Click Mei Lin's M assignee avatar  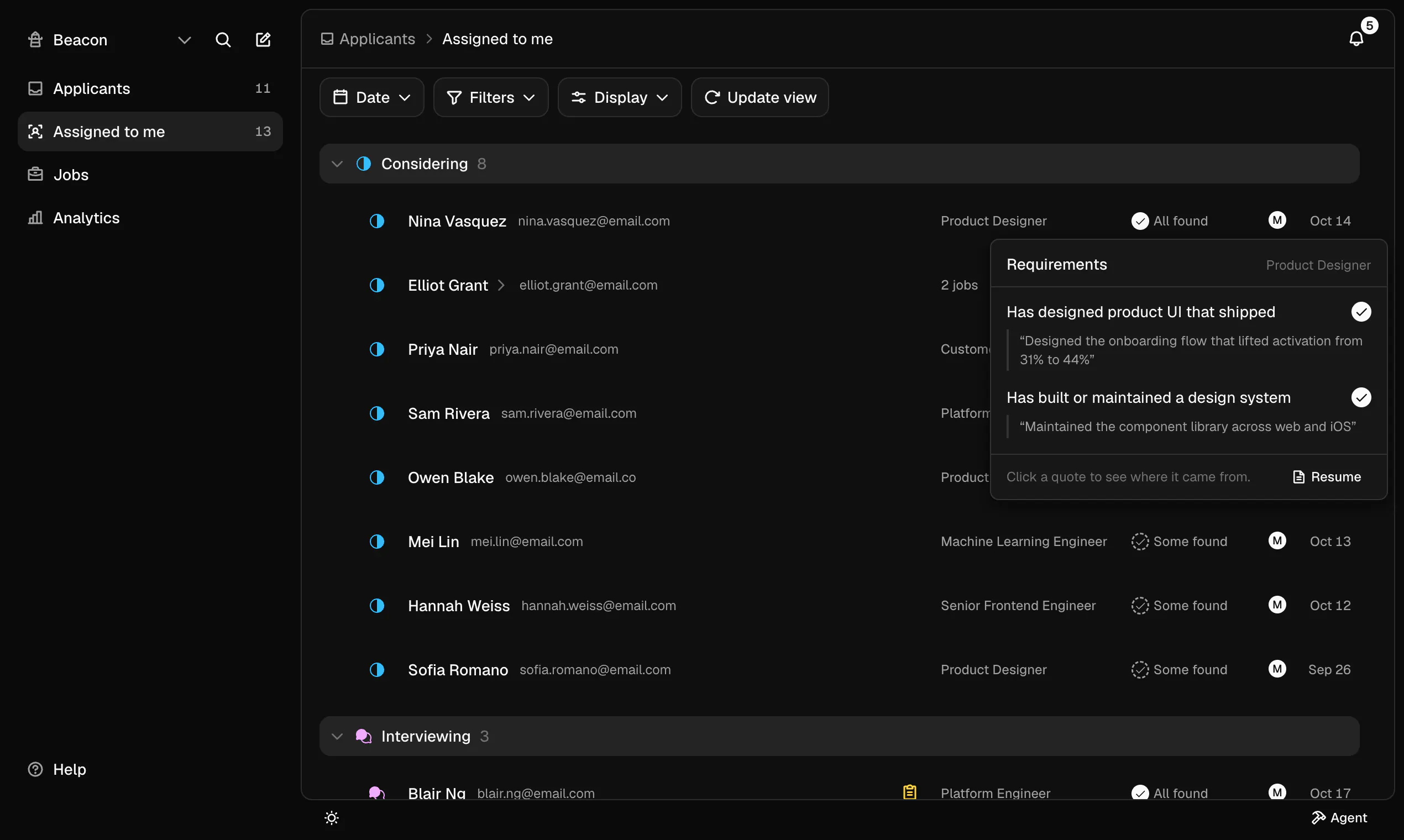(1277, 541)
